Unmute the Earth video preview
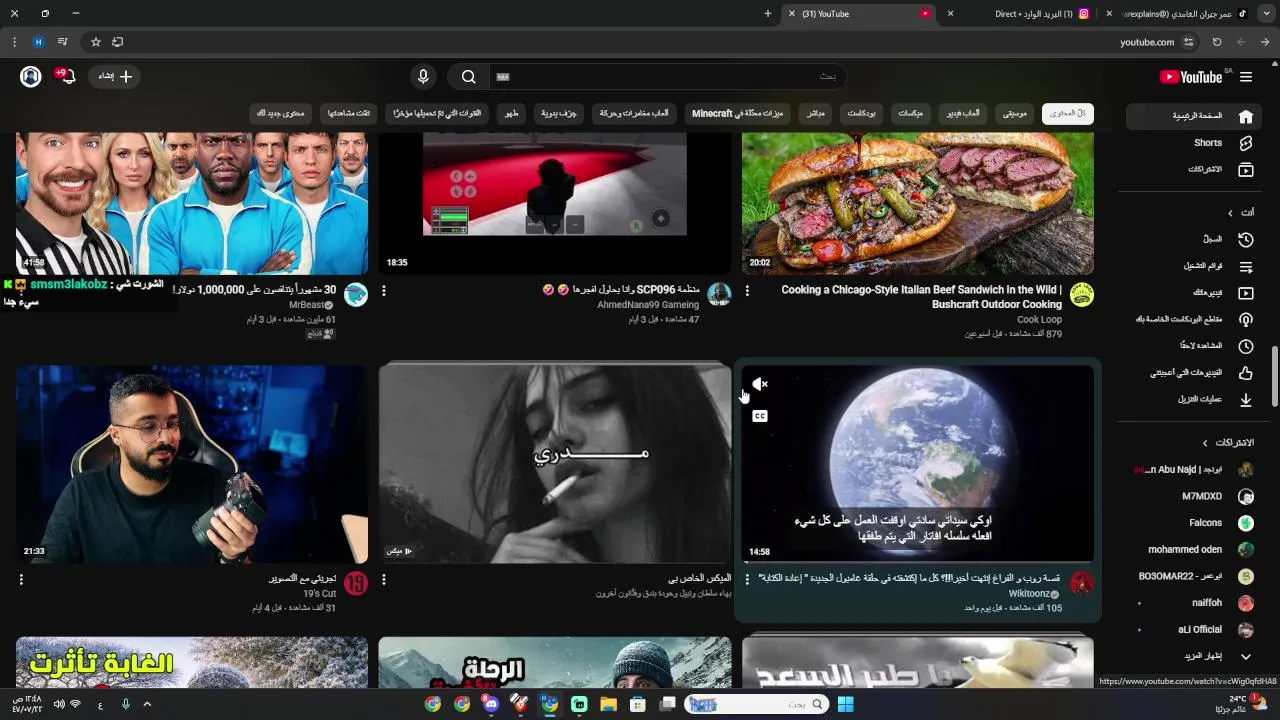Image resolution: width=1280 pixels, height=720 pixels. pyautogui.click(x=760, y=384)
